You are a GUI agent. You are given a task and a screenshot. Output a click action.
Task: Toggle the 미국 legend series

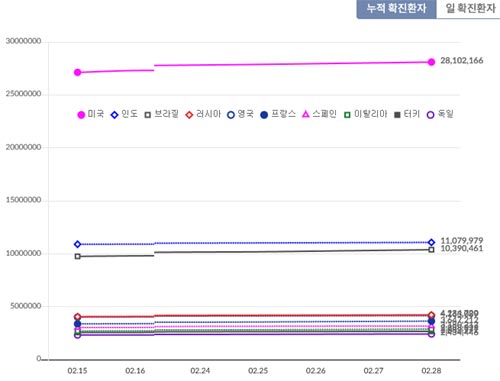(x=91, y=114)
